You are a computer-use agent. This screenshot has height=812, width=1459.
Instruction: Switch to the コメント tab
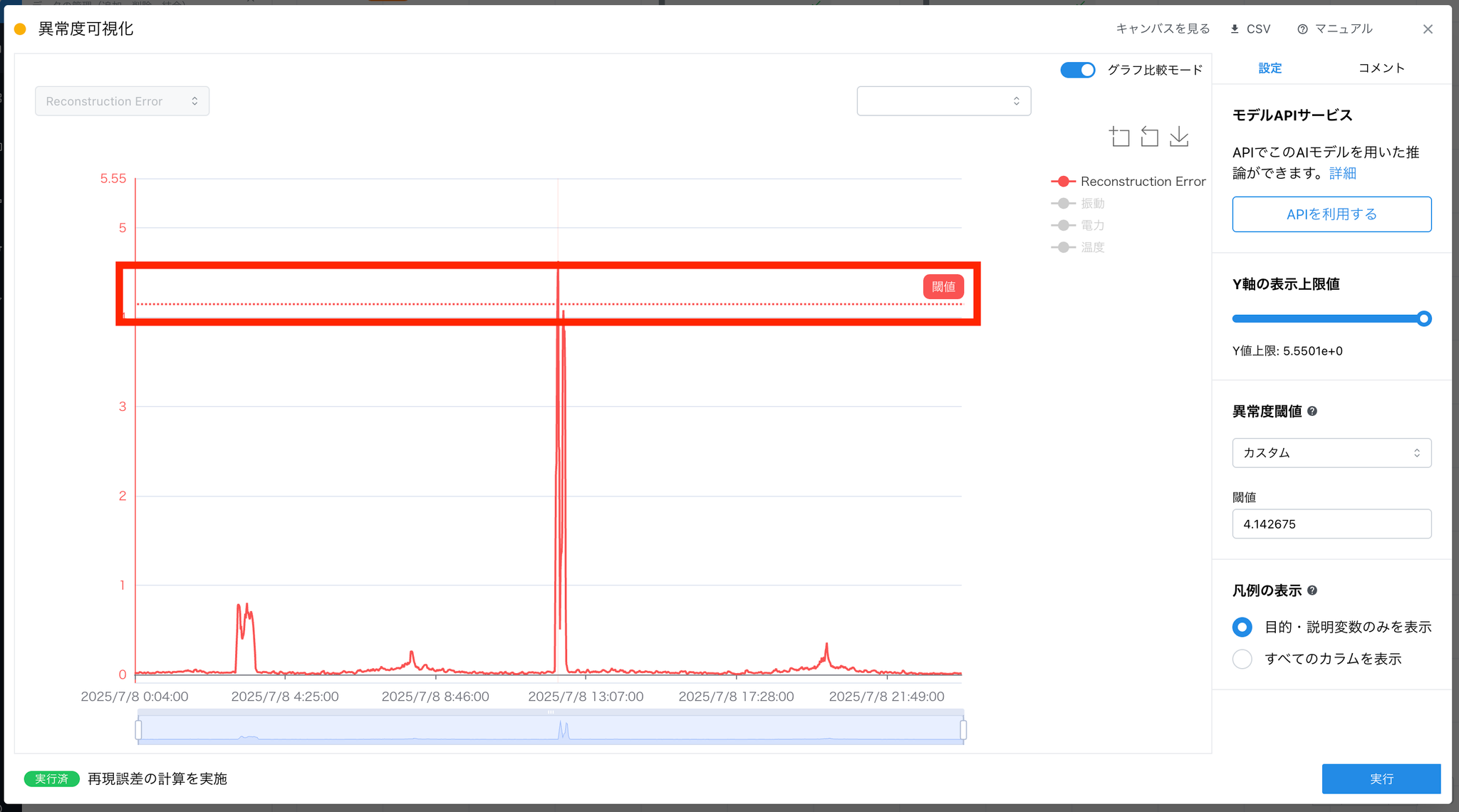1381,68
